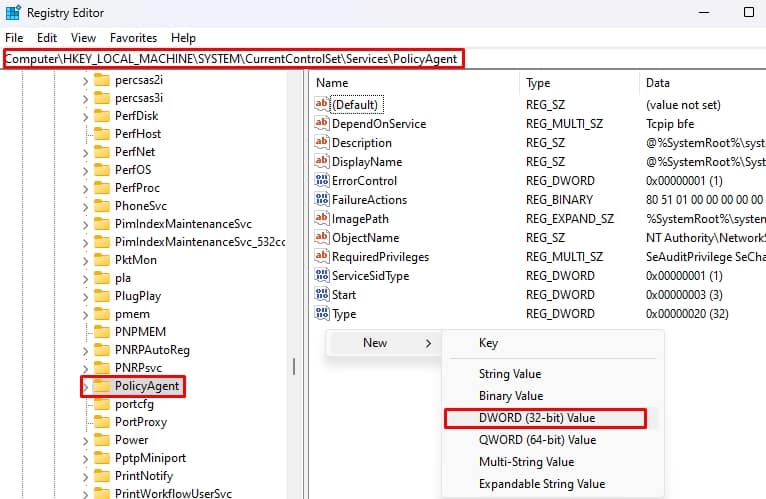Choose QWORD (64-bit) Value menu entry
This screenshot has height=499, width=766.
pos(553,440)
